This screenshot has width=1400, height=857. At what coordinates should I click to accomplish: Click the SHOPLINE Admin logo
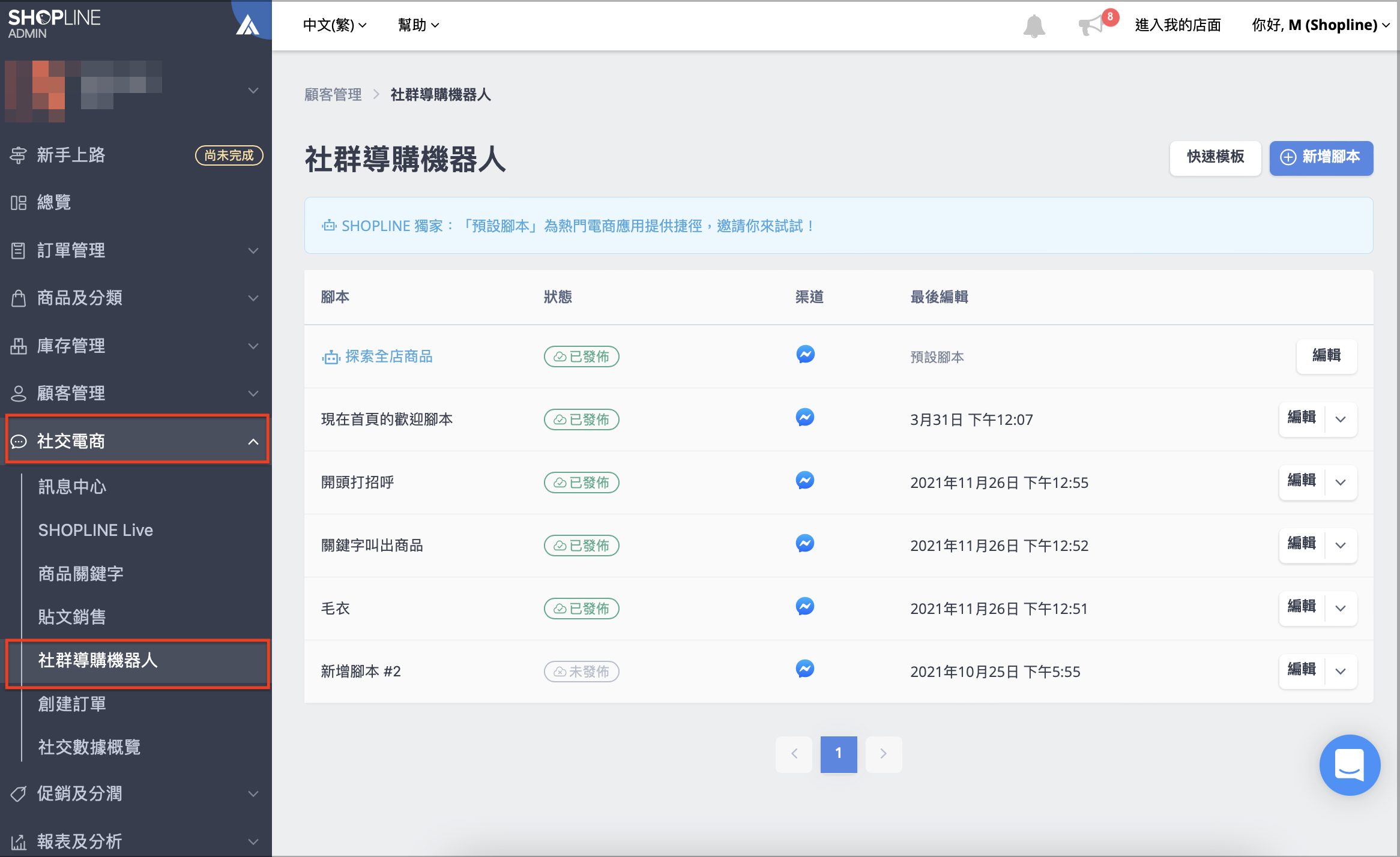coord(54,24)
